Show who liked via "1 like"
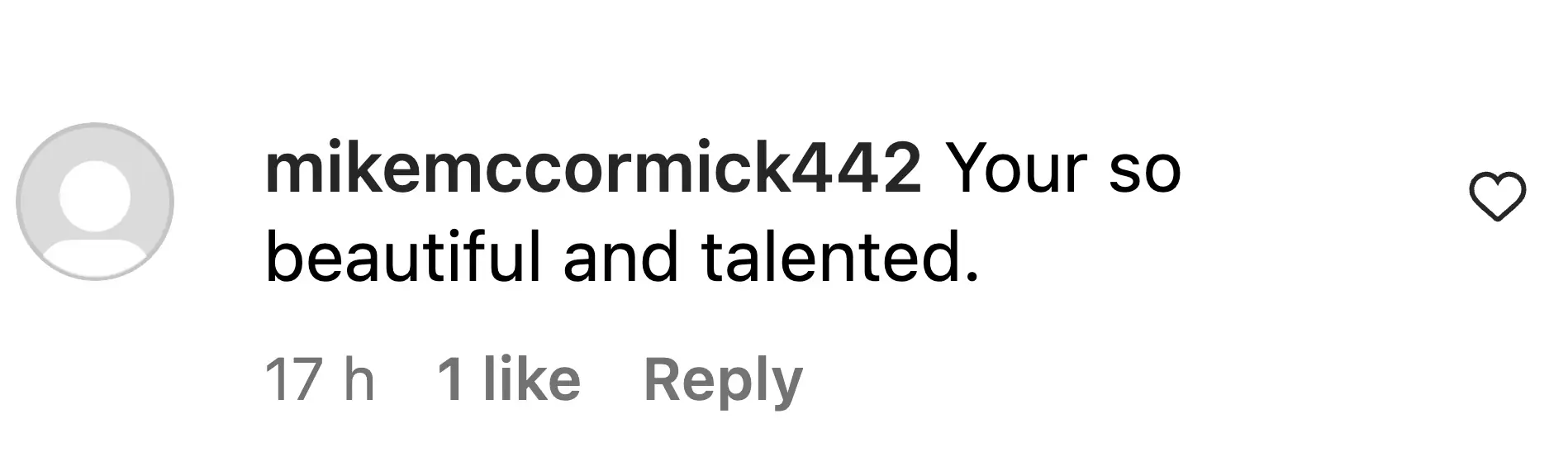This screenshot has height=476, width=1568. pyautogui.click(x=508, y=380)
